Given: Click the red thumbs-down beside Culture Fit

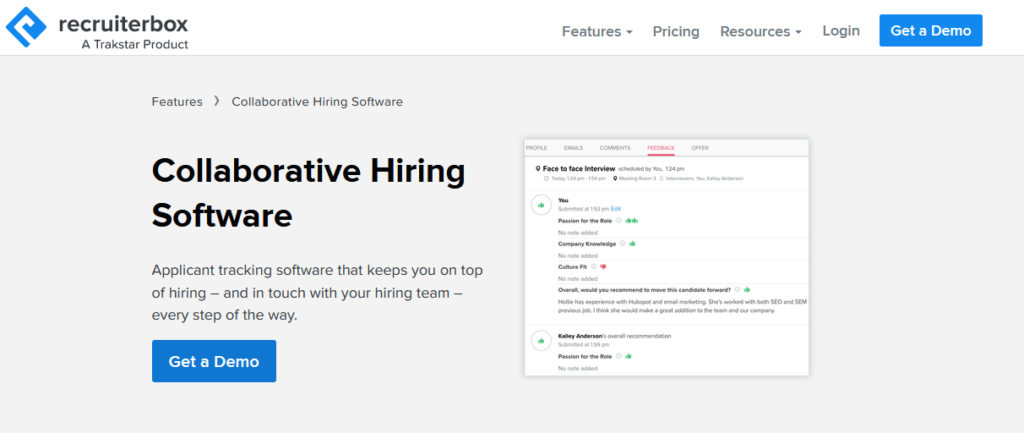Looking at the screenshot, I should point(603,267).
